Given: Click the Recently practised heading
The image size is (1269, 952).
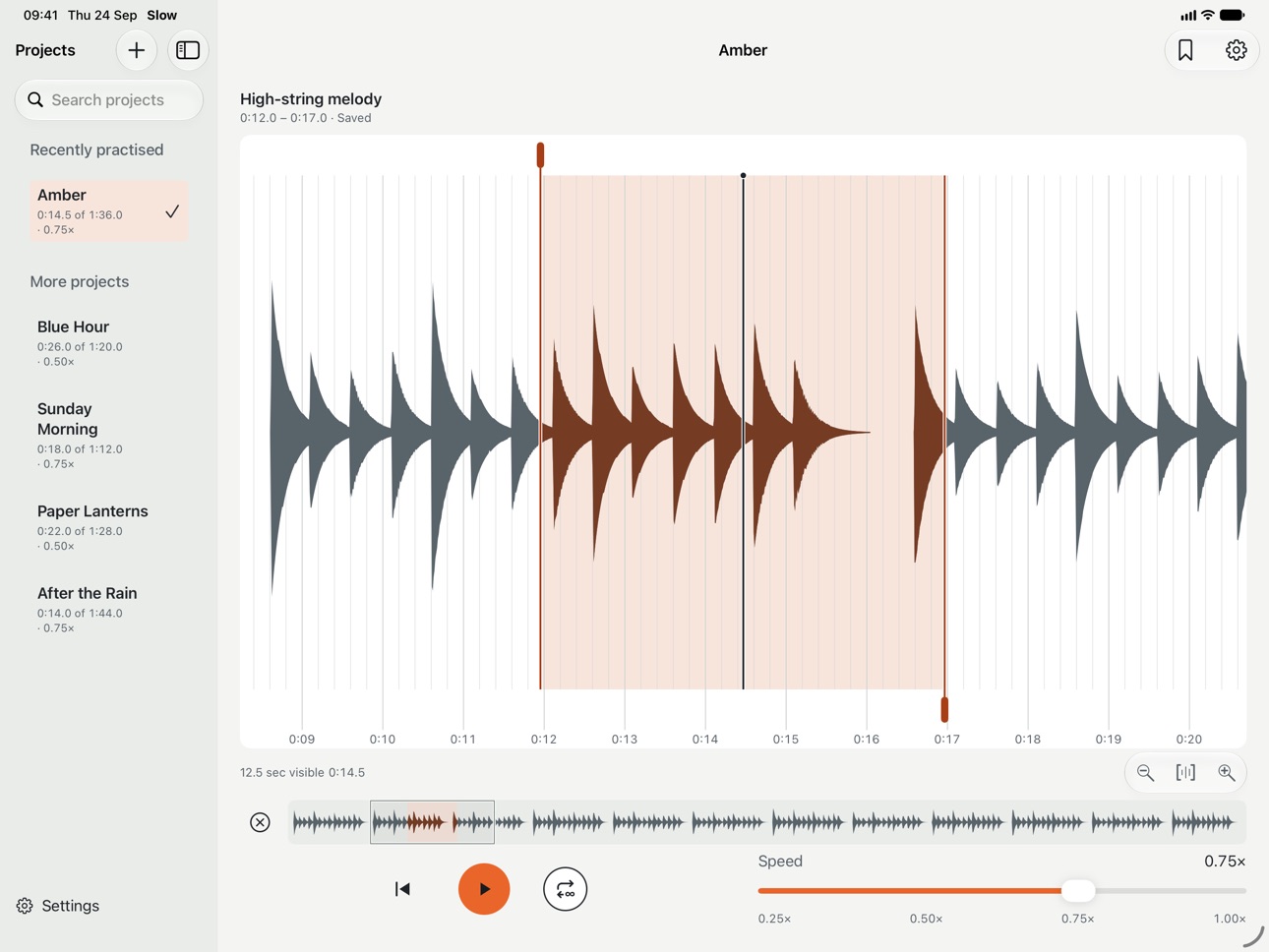Looking at the screenshot, I should click(x=96, y=149).
